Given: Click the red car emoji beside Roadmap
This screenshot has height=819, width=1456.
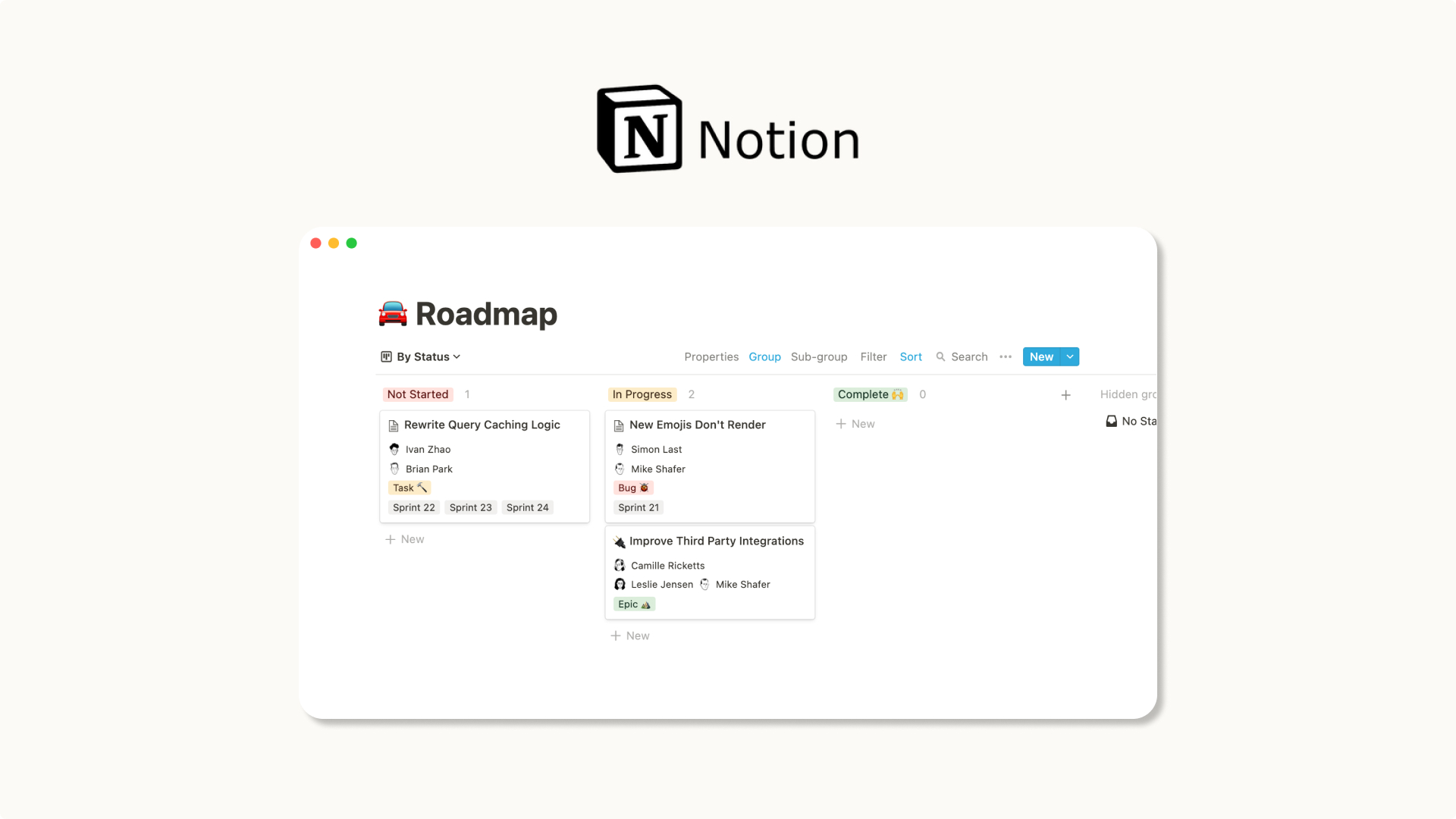Looking at the screenshot, I should pos(393,314).
